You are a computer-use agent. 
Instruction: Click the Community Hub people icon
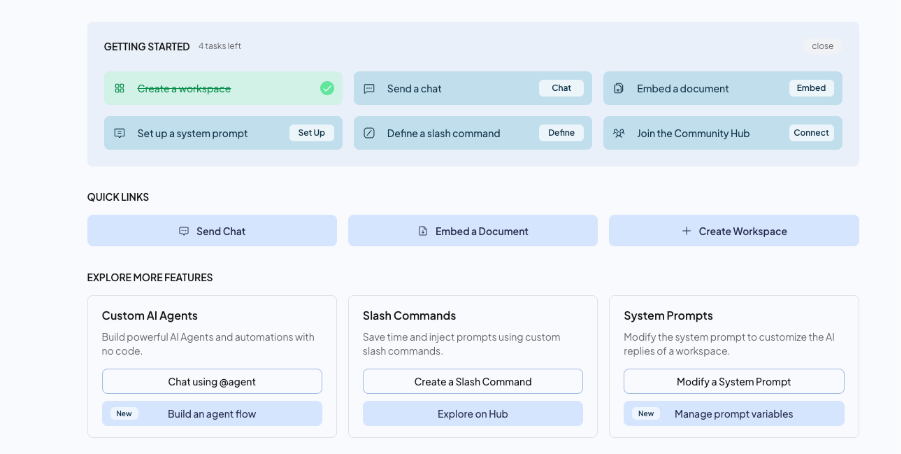(619, 133)
